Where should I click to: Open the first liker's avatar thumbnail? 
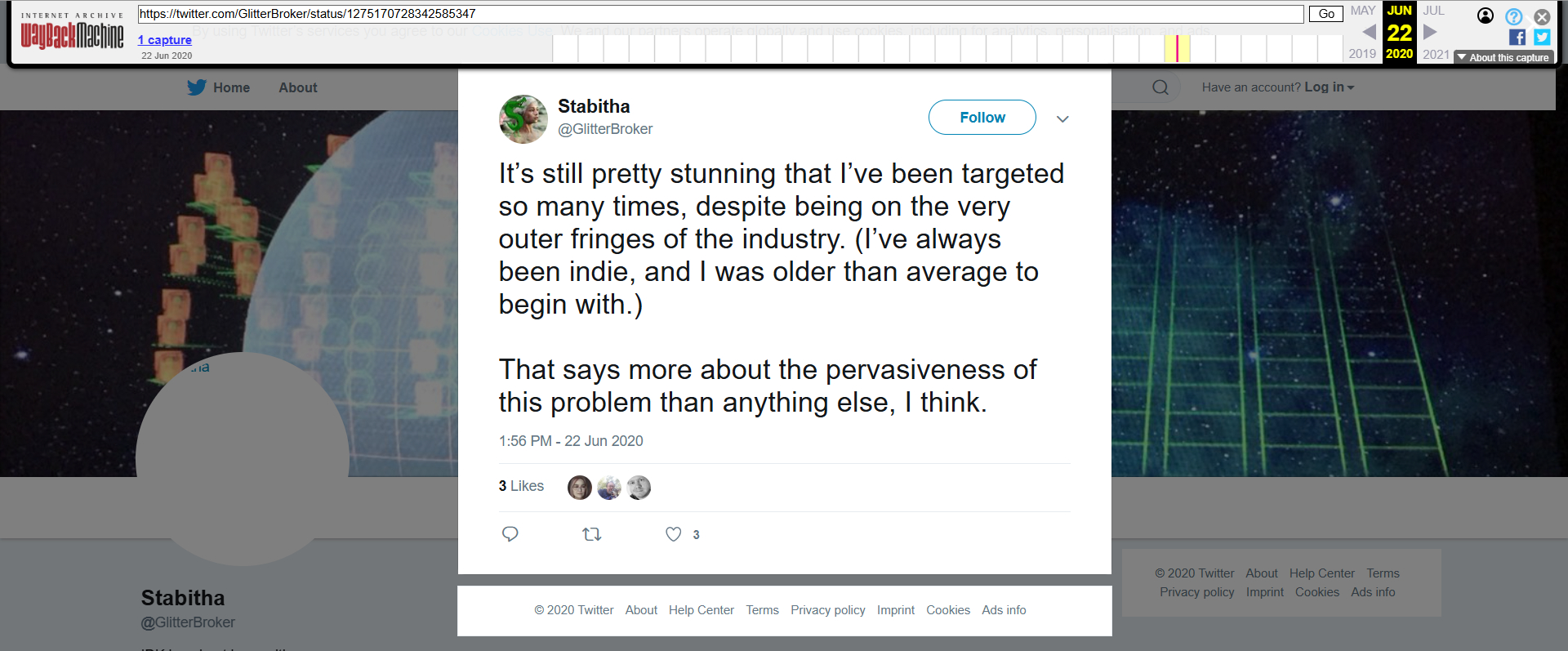coord(580,488)
